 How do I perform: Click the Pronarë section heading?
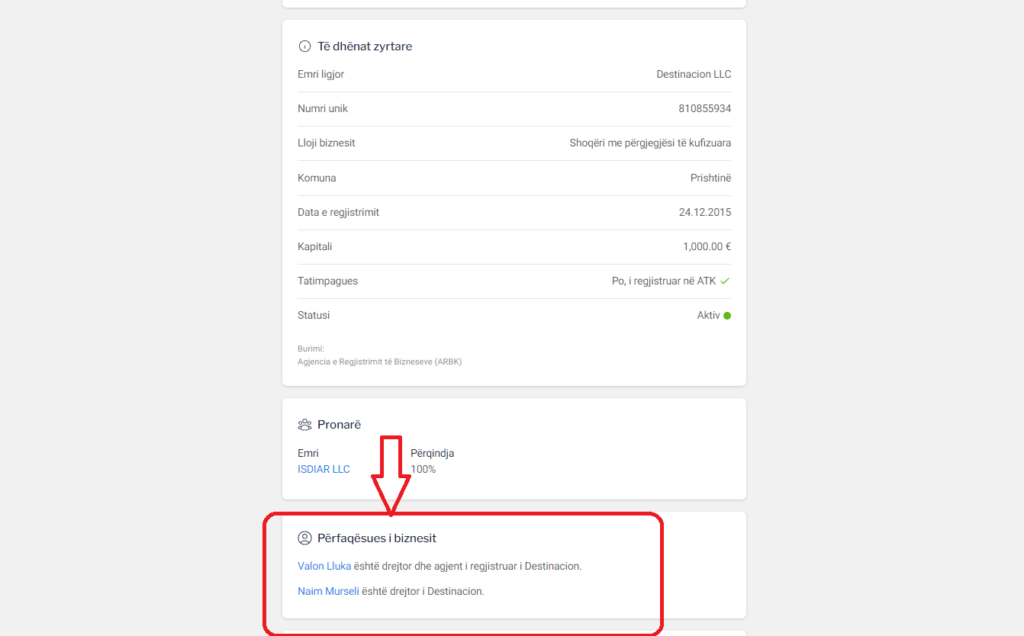tap(339, 425)
